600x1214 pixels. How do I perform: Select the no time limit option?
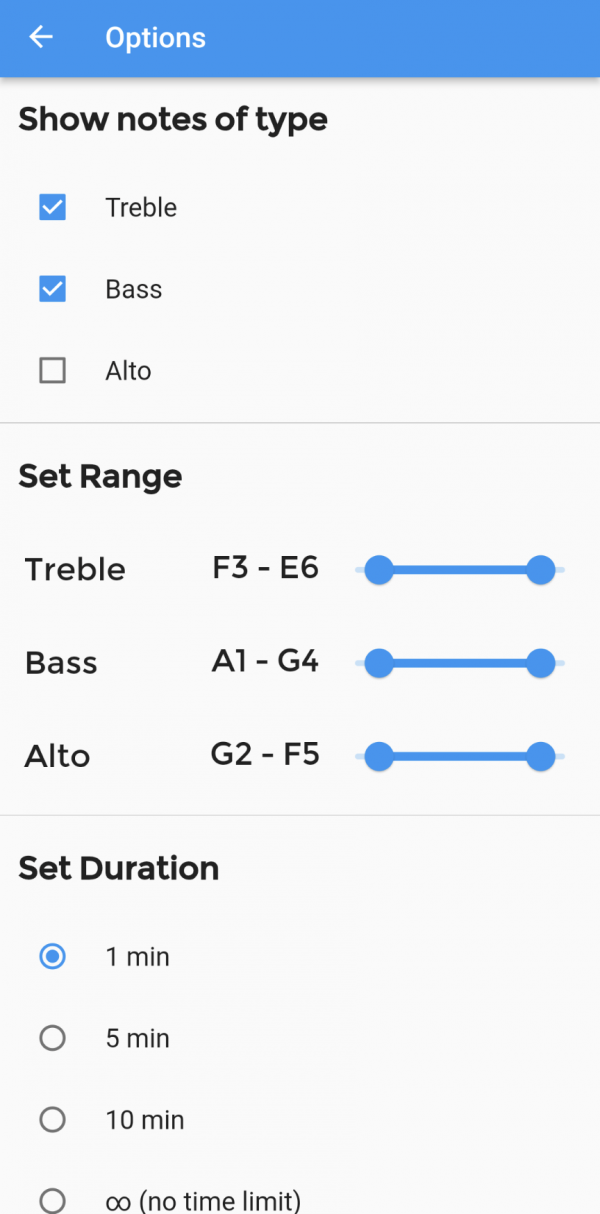[52, 1201]
